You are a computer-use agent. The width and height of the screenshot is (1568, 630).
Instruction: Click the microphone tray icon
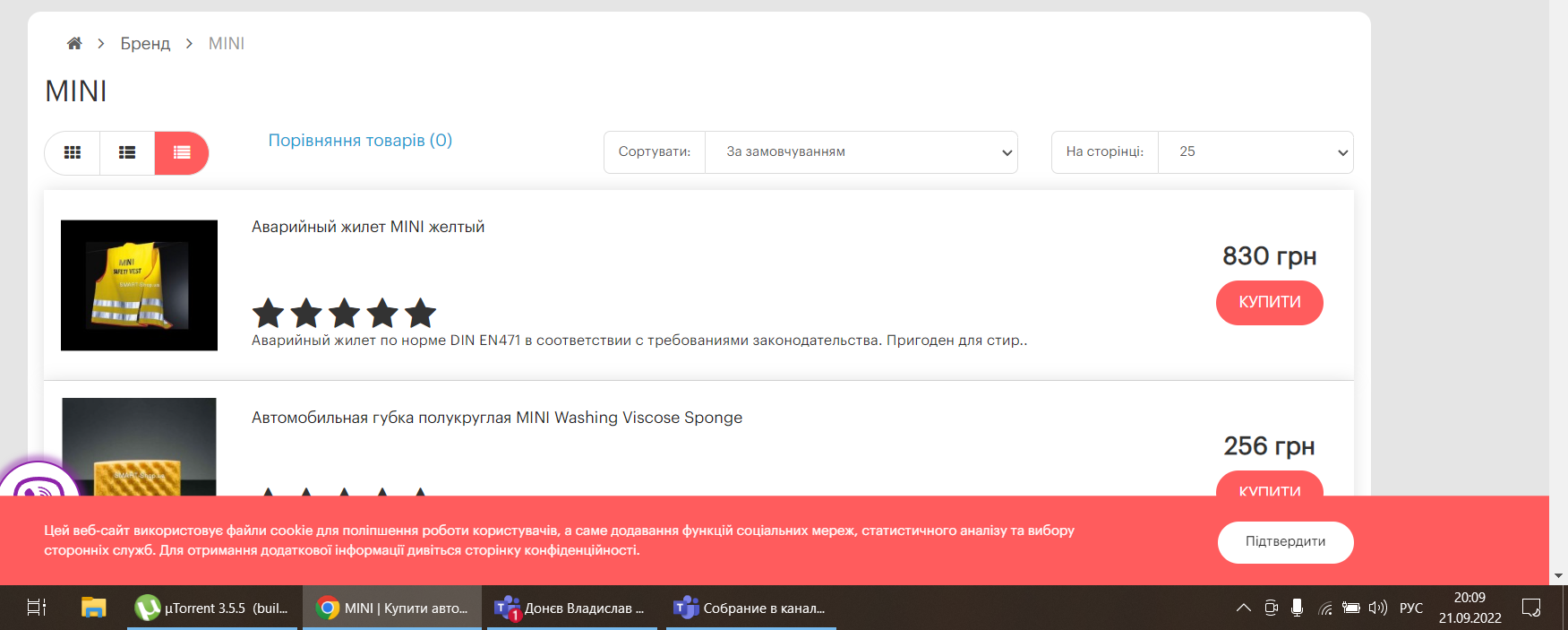coord(1297,608)
